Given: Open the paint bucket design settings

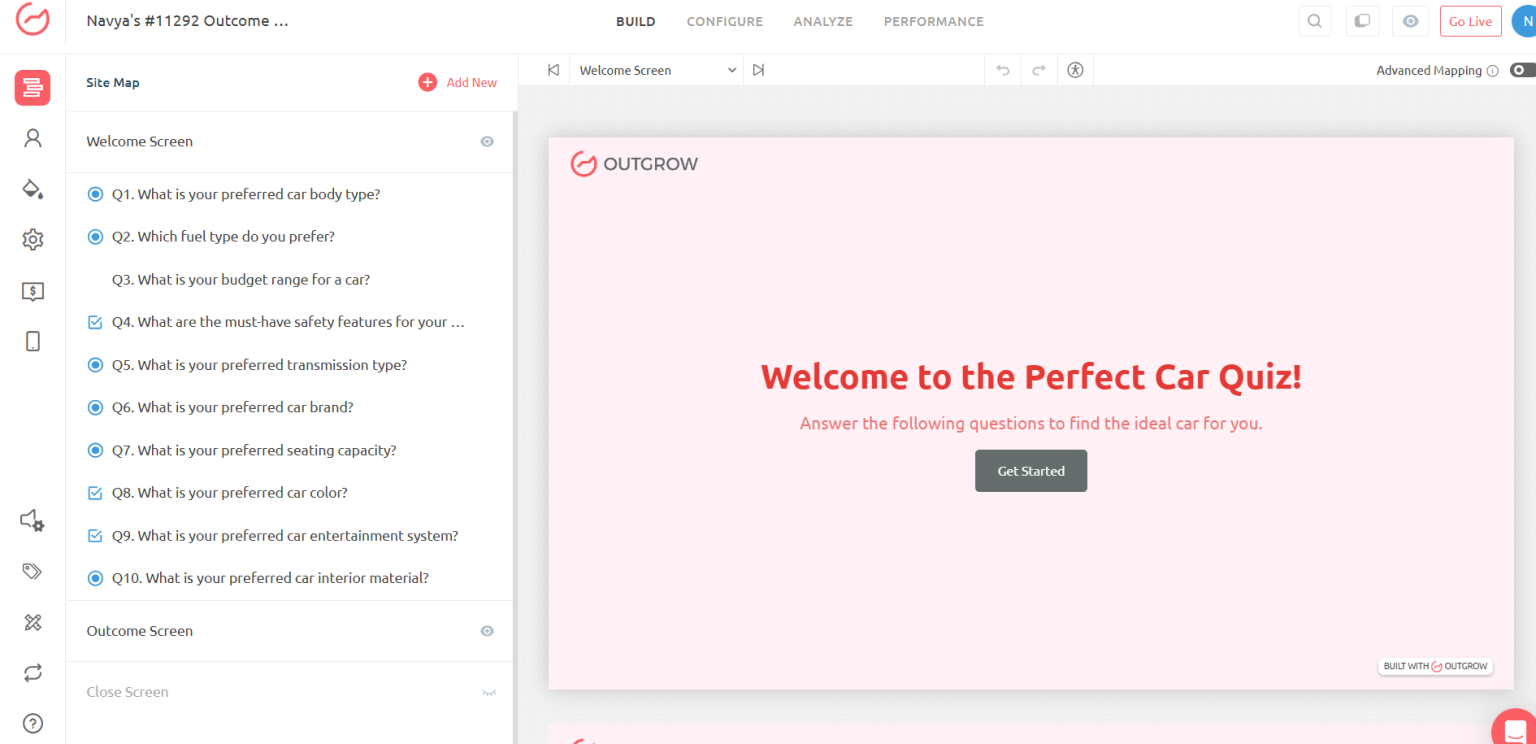Looking at the screenshot, I should point(33,189).
